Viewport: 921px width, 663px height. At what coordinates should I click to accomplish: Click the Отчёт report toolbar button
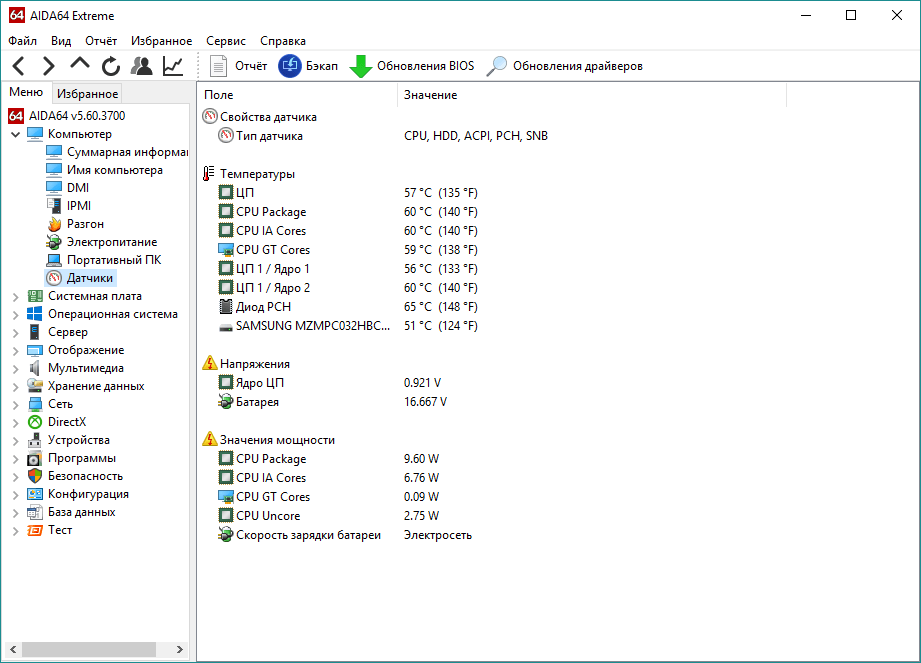(238, 66)
